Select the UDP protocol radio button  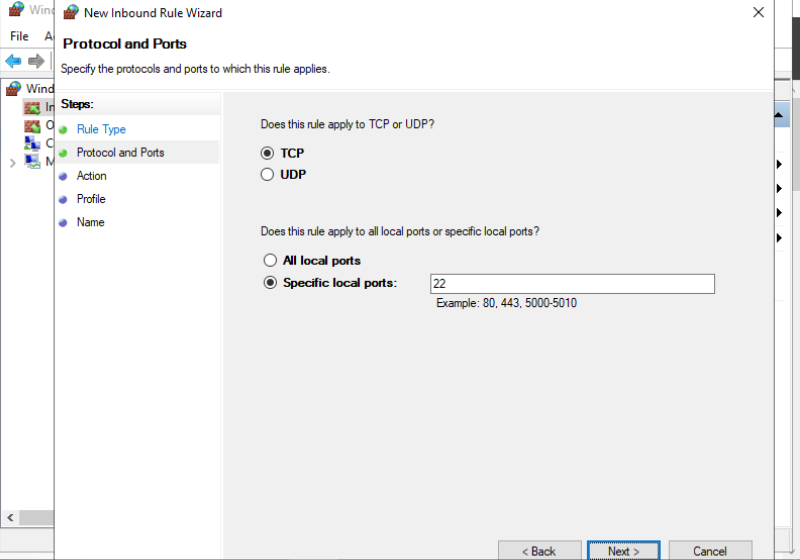267,174
